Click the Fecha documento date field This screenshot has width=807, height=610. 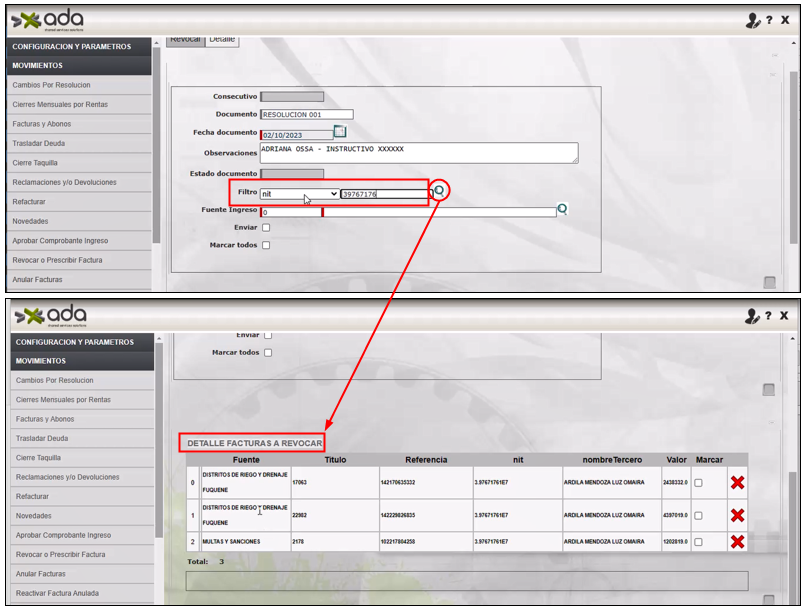(x=296, y=135)
